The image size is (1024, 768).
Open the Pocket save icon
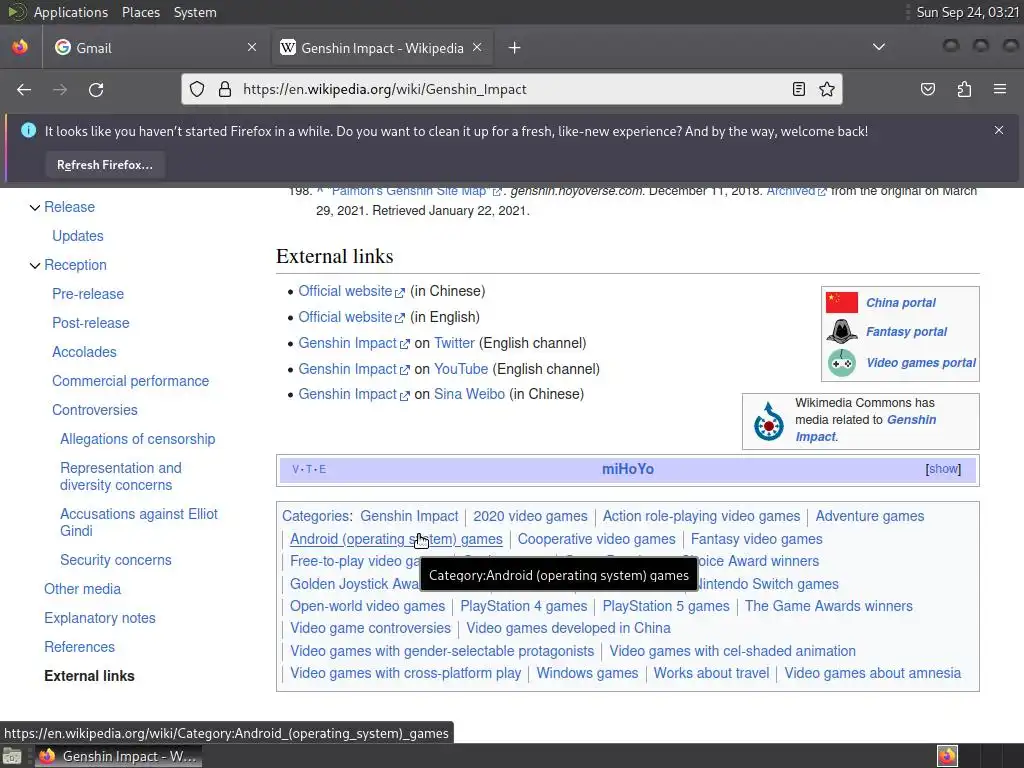pyautogui.click(x=927, y=89)
